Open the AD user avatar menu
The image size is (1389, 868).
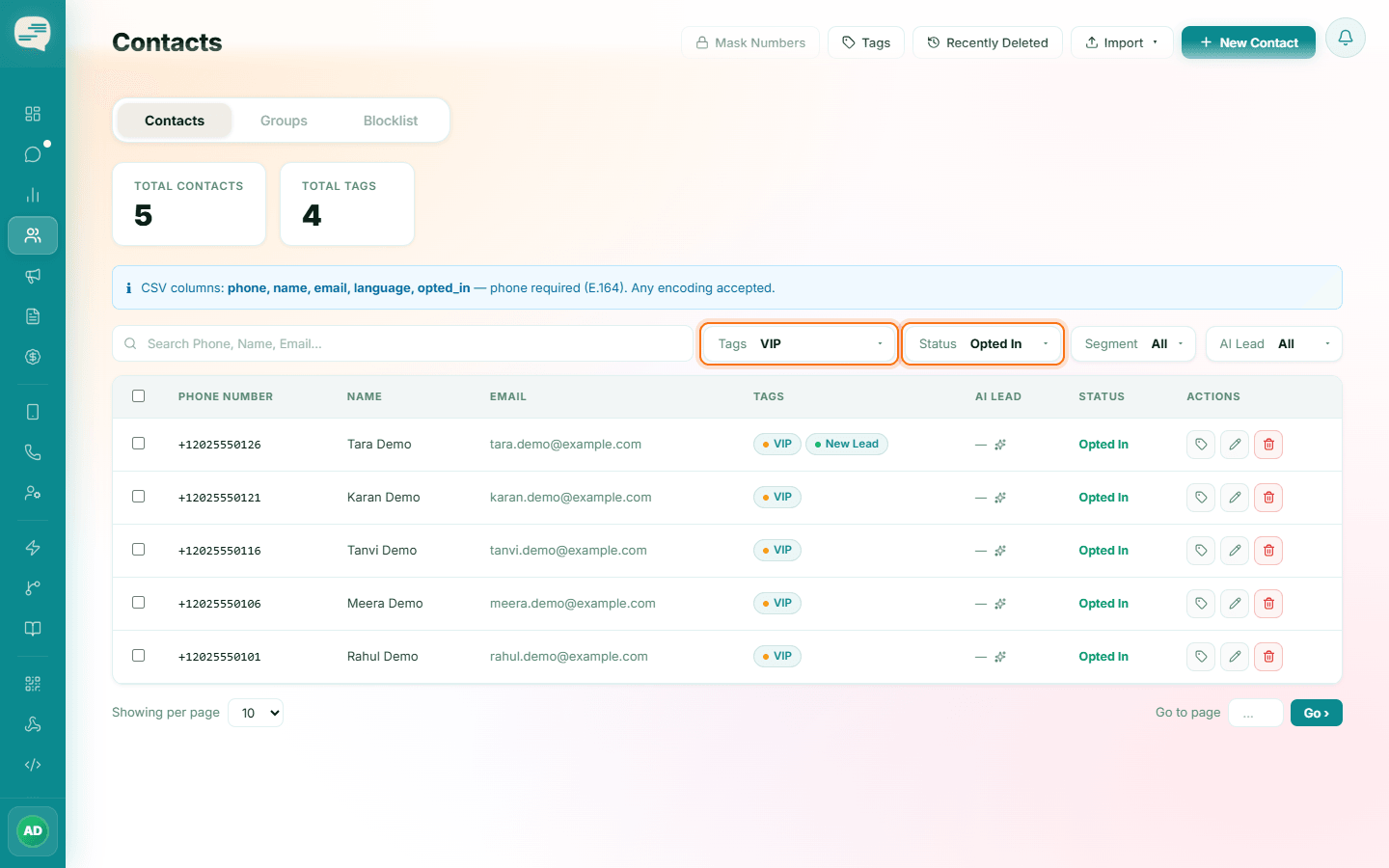pos(33,831)
